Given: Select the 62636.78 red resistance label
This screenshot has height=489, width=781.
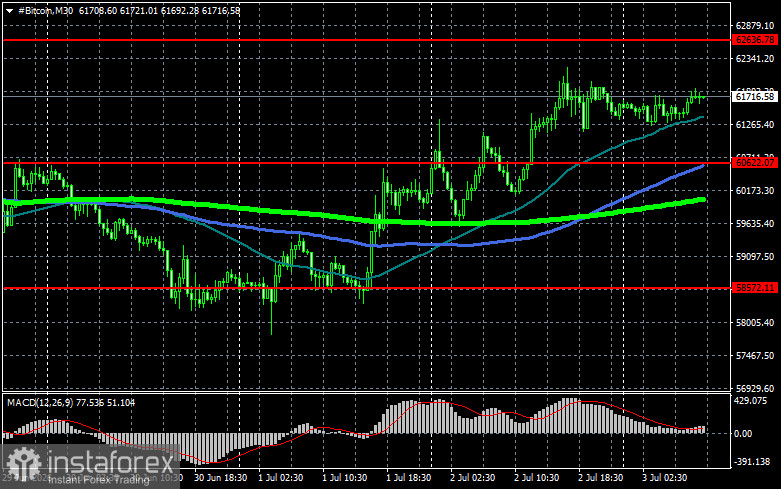Looking at the screenshot, I should (755, 40).
